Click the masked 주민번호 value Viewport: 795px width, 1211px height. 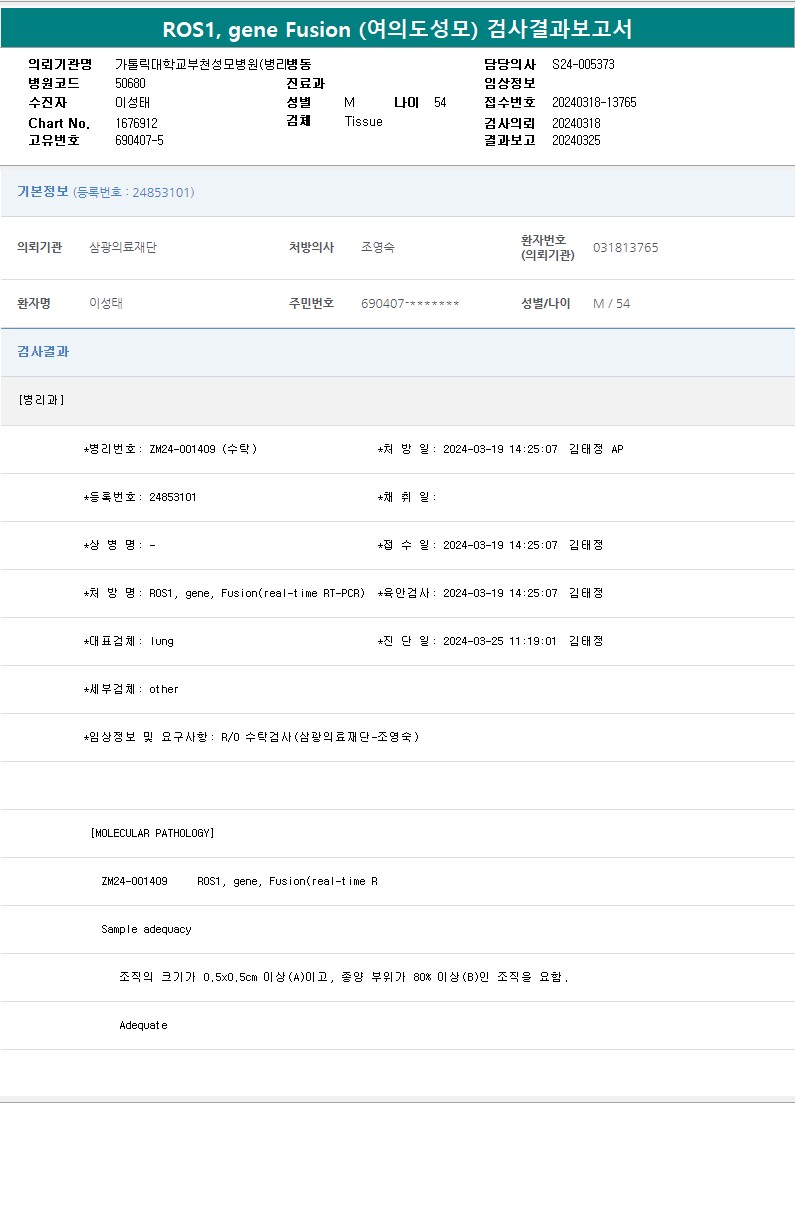coord(410,304)
